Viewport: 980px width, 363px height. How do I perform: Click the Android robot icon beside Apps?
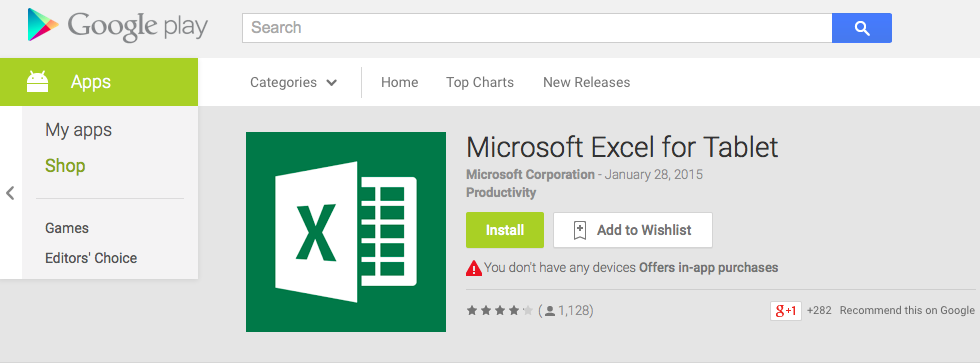[38, 82]
